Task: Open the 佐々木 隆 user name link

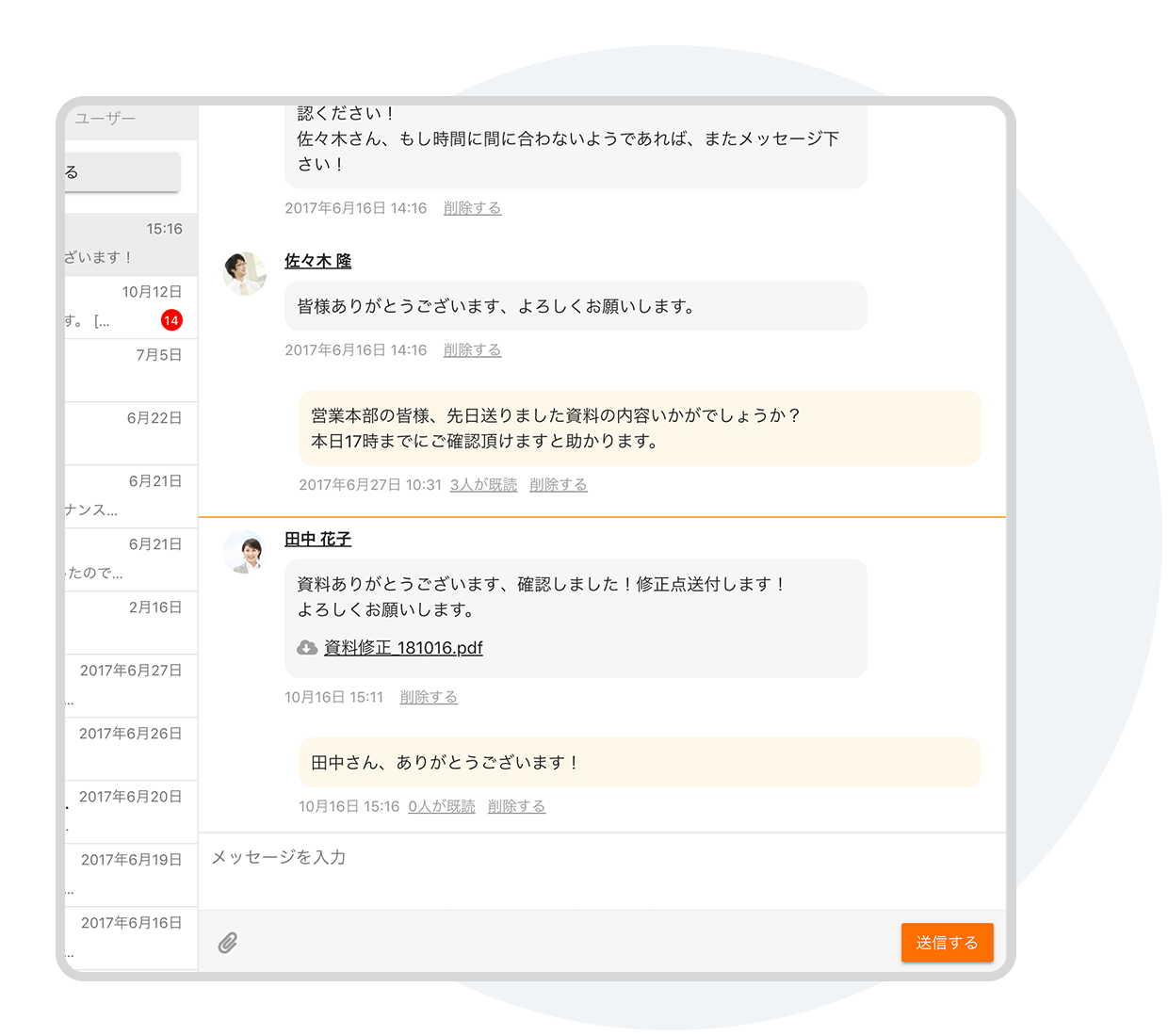Action: [317, 261]
